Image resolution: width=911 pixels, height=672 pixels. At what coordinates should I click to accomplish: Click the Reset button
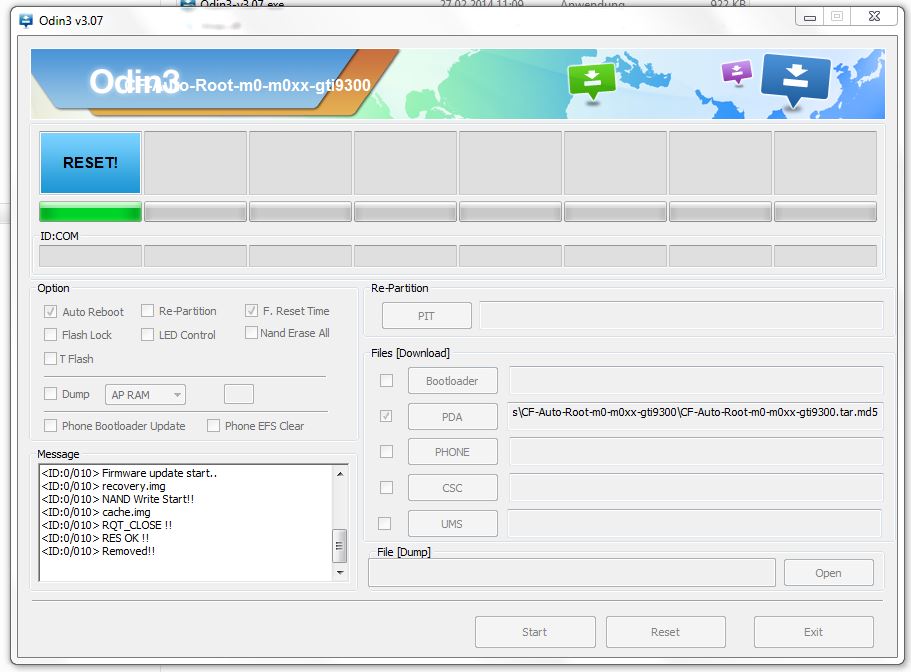[x=666, y=632]
